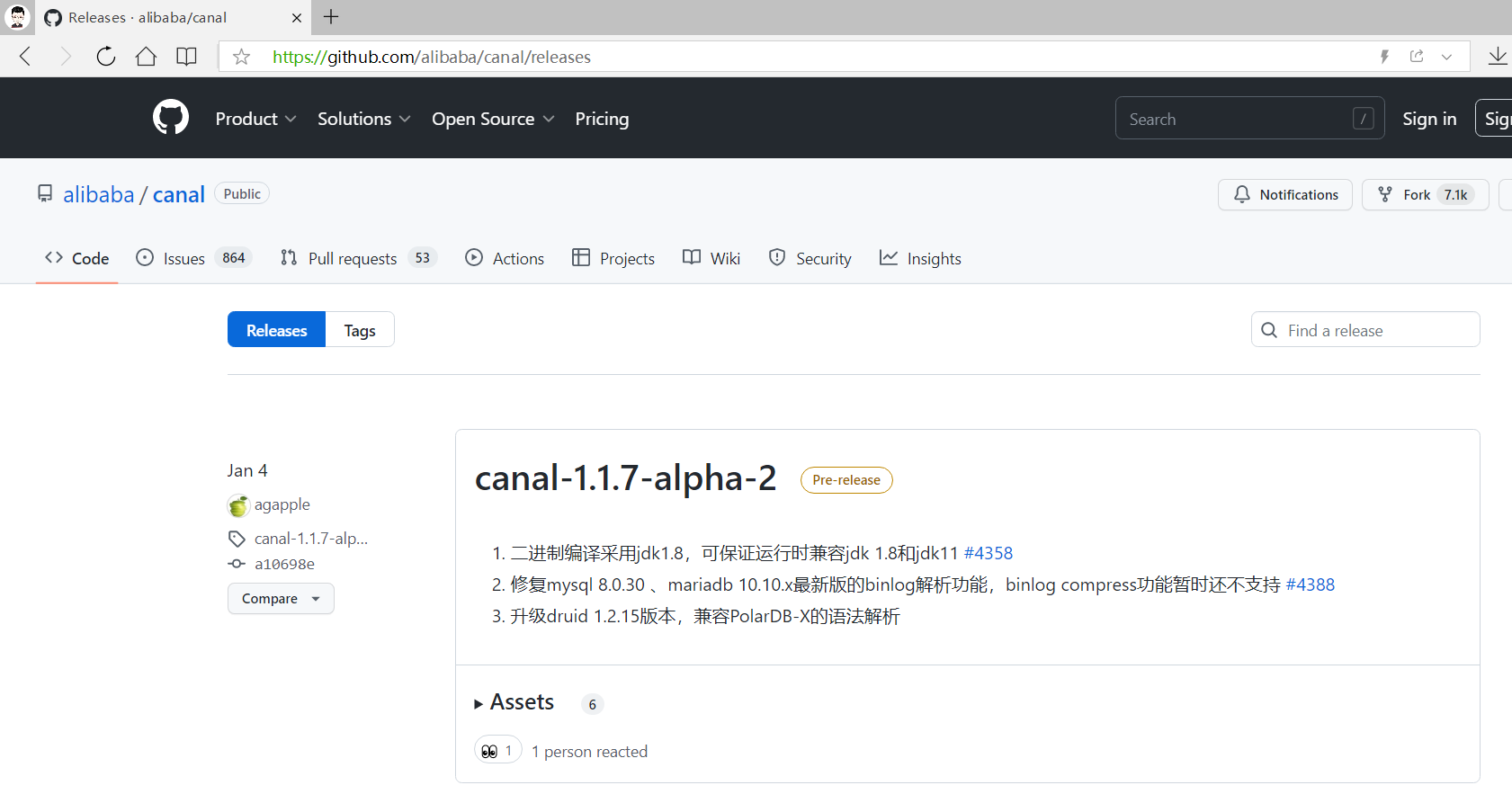The width and height of the screenshot is (1512, 803).
Task: Click the URL in the address bar
Action: click(x=432, y=57)
